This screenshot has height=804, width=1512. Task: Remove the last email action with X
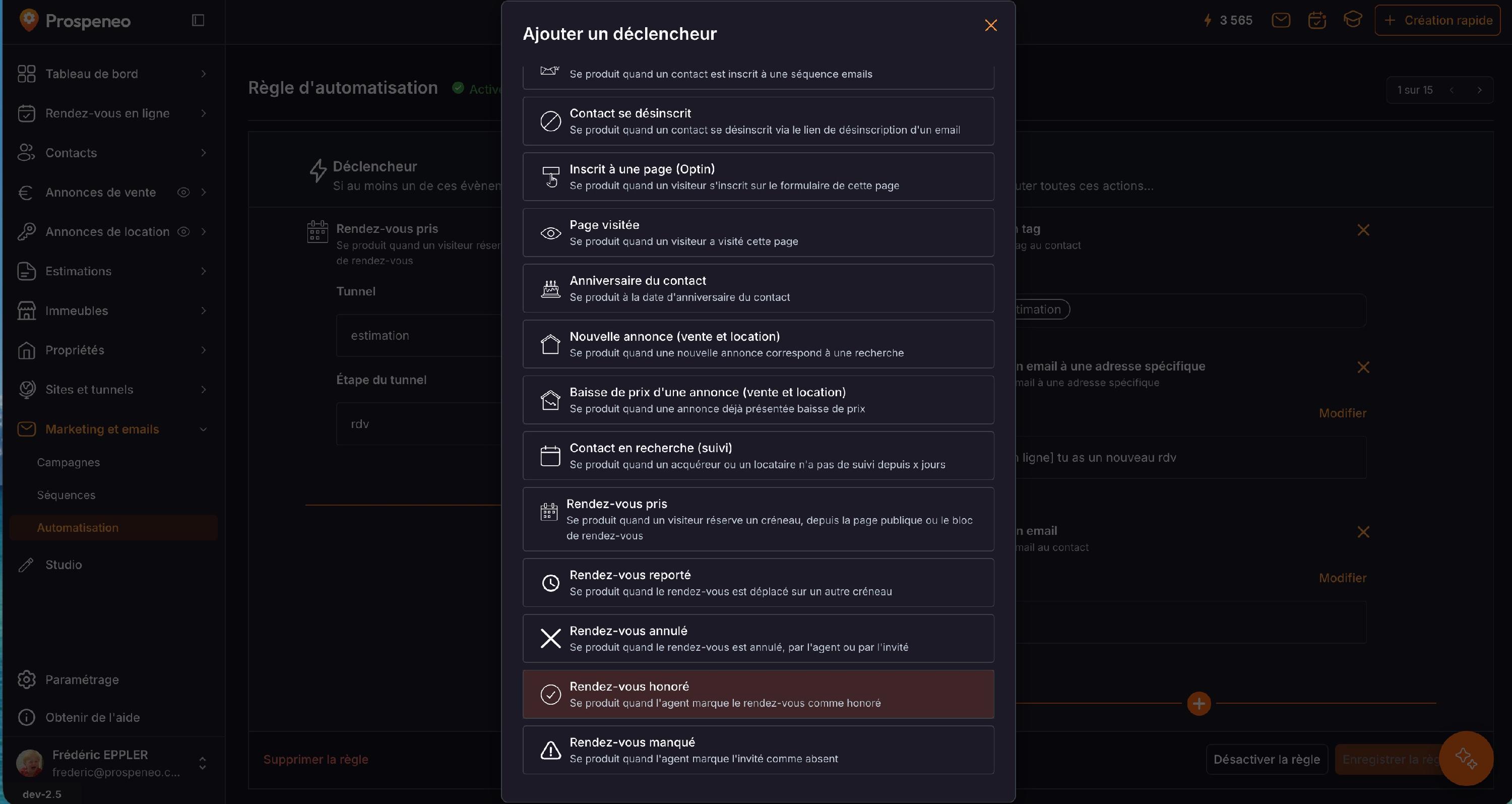coord(1363,532)
